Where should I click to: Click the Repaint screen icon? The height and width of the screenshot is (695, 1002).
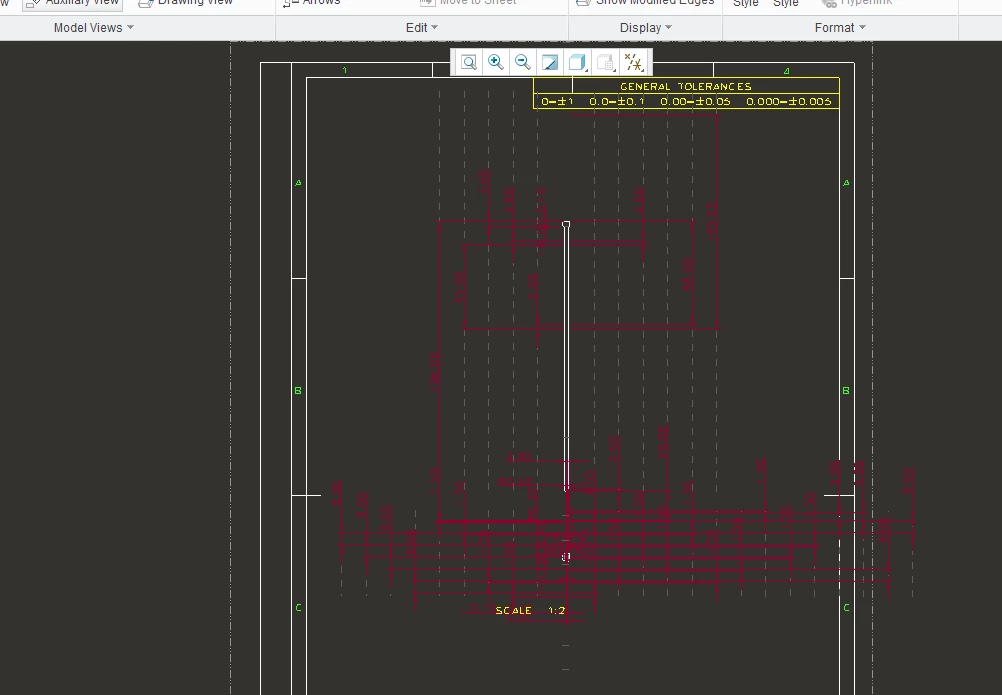(x=550, y=62)
